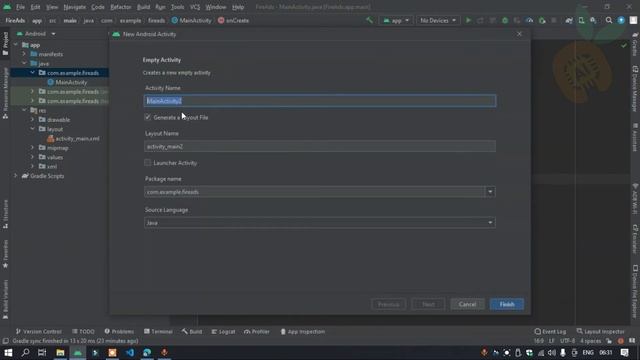Click the Activity Name input field
Viewport: 640px width, 360px height.
(320, 101)
